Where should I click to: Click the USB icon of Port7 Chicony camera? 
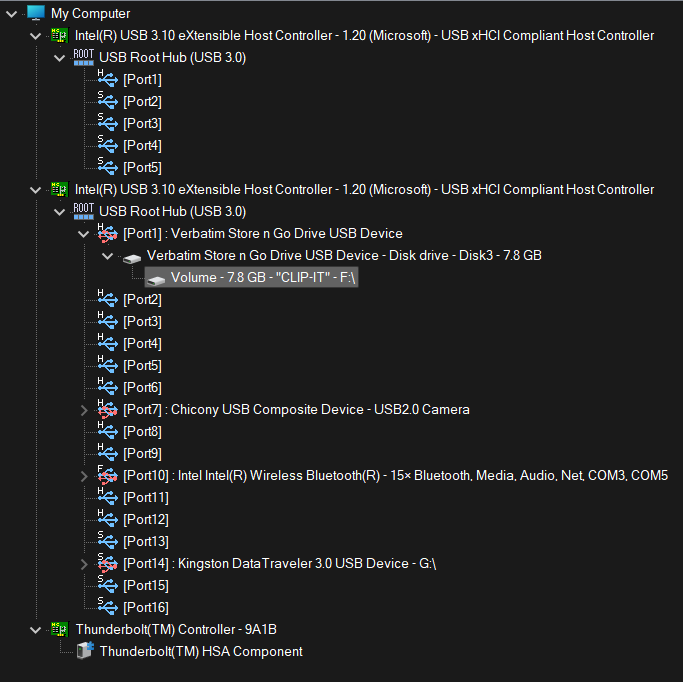(107, 408)
